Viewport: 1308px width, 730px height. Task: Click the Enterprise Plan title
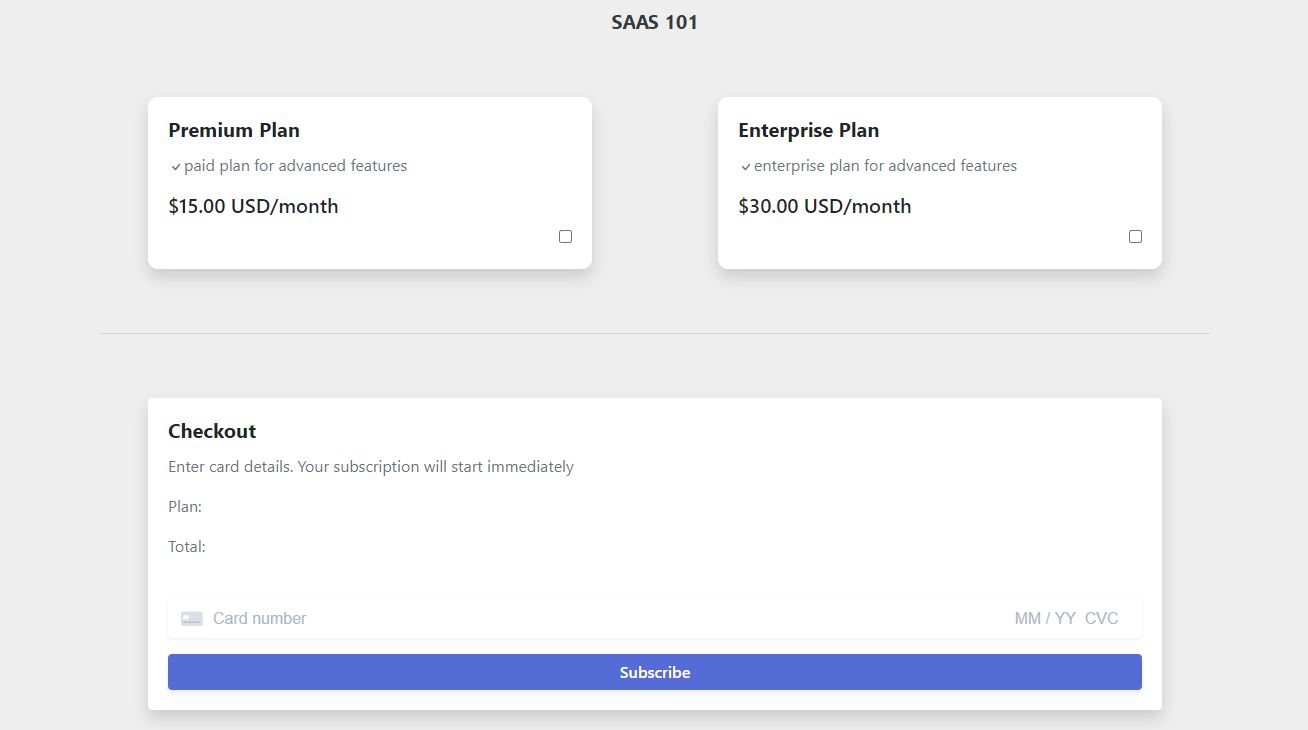coord(809,130)
